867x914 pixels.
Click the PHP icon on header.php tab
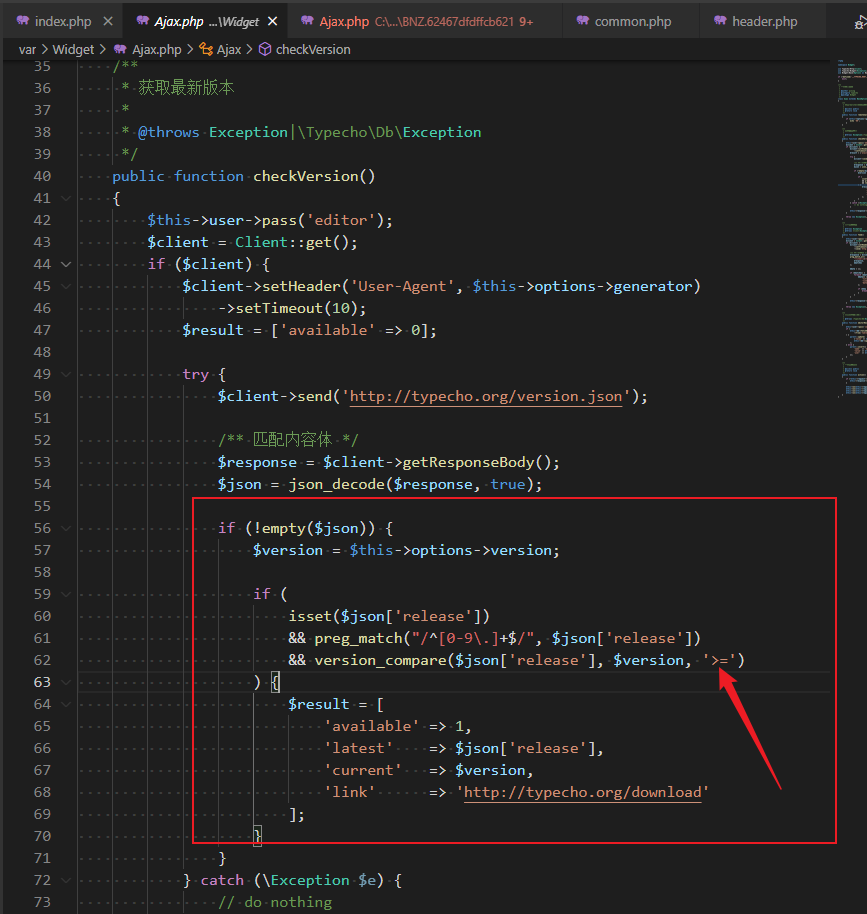pos(719,21)
